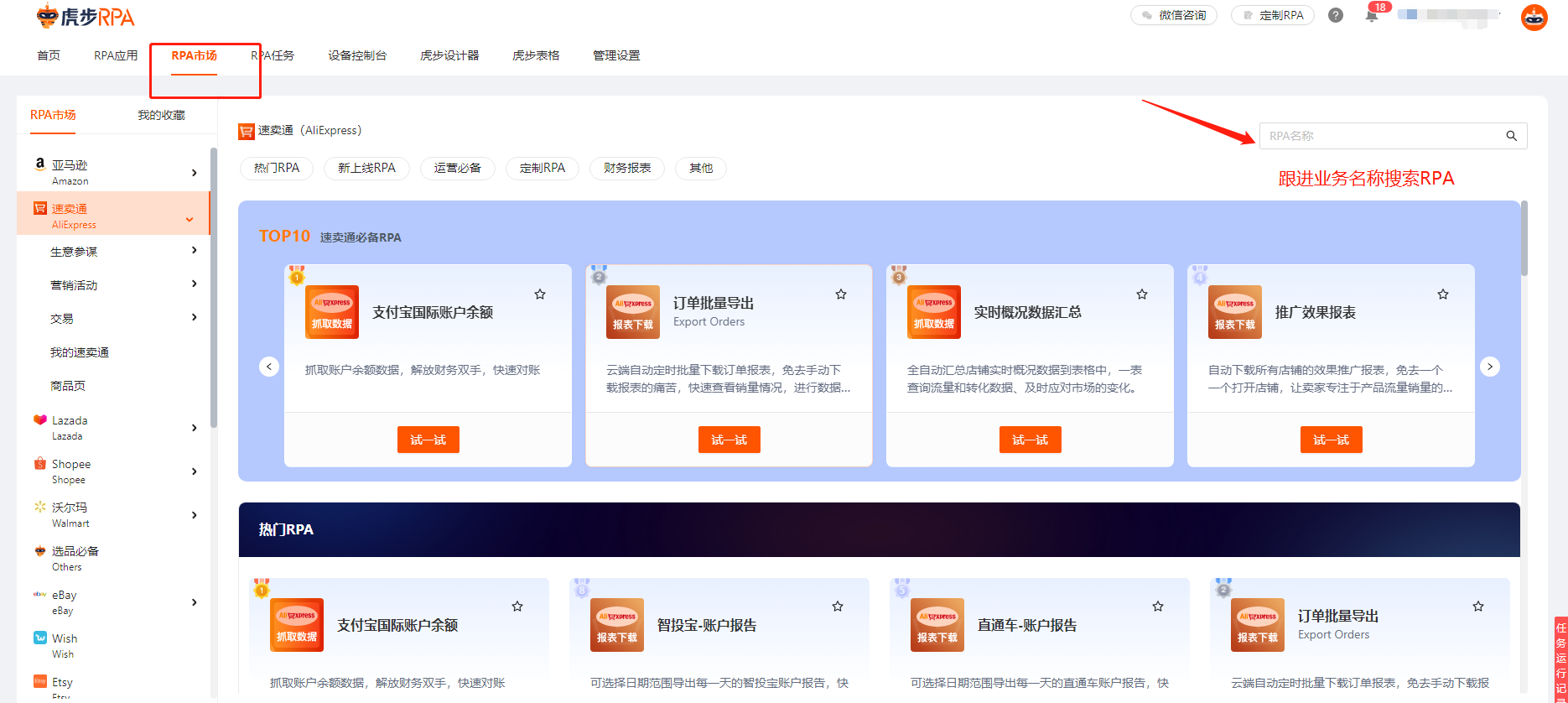
Task: Open 订单批量导出 app icon in TOP10
Action: click(x=633, y=312)
